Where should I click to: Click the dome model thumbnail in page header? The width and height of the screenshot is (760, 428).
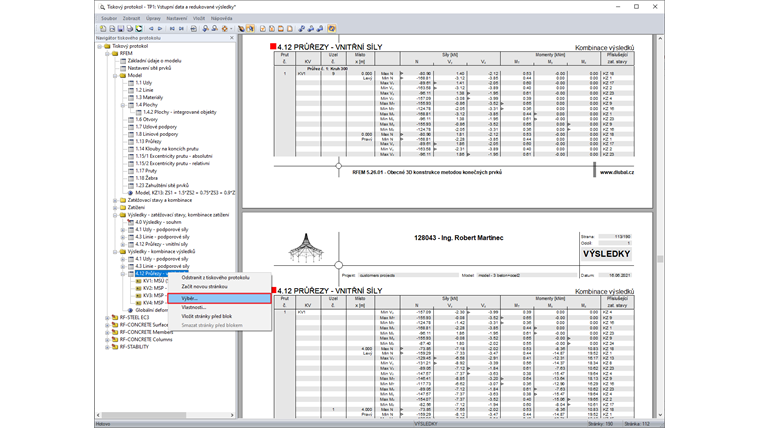(306, 248)
